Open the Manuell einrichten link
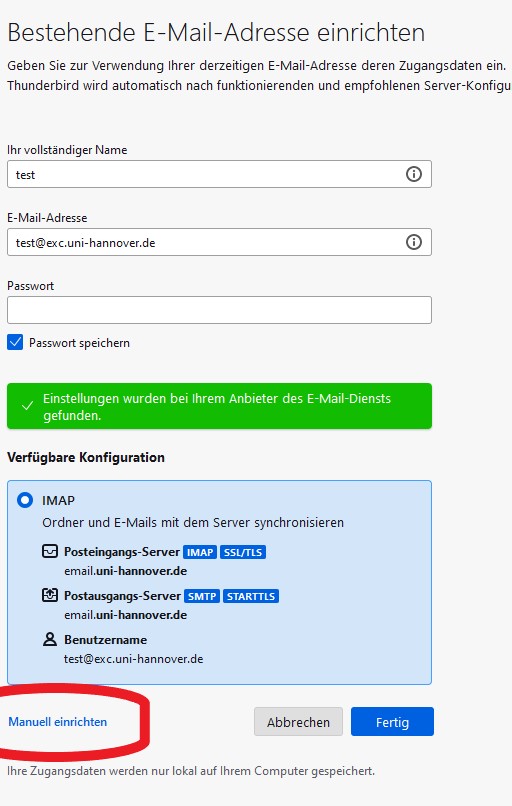512x806 pixels. click(58, 722)
